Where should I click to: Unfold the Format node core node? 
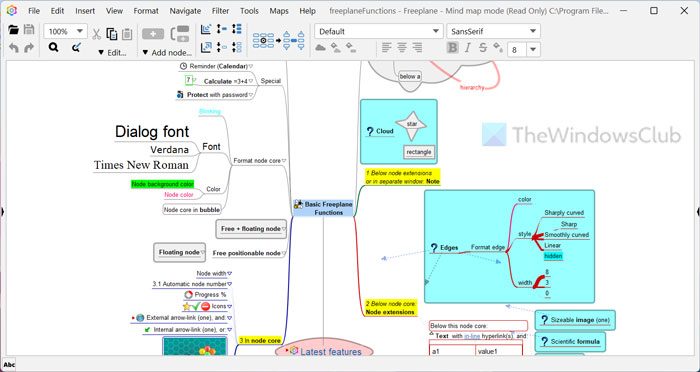[x=284, y=161]
